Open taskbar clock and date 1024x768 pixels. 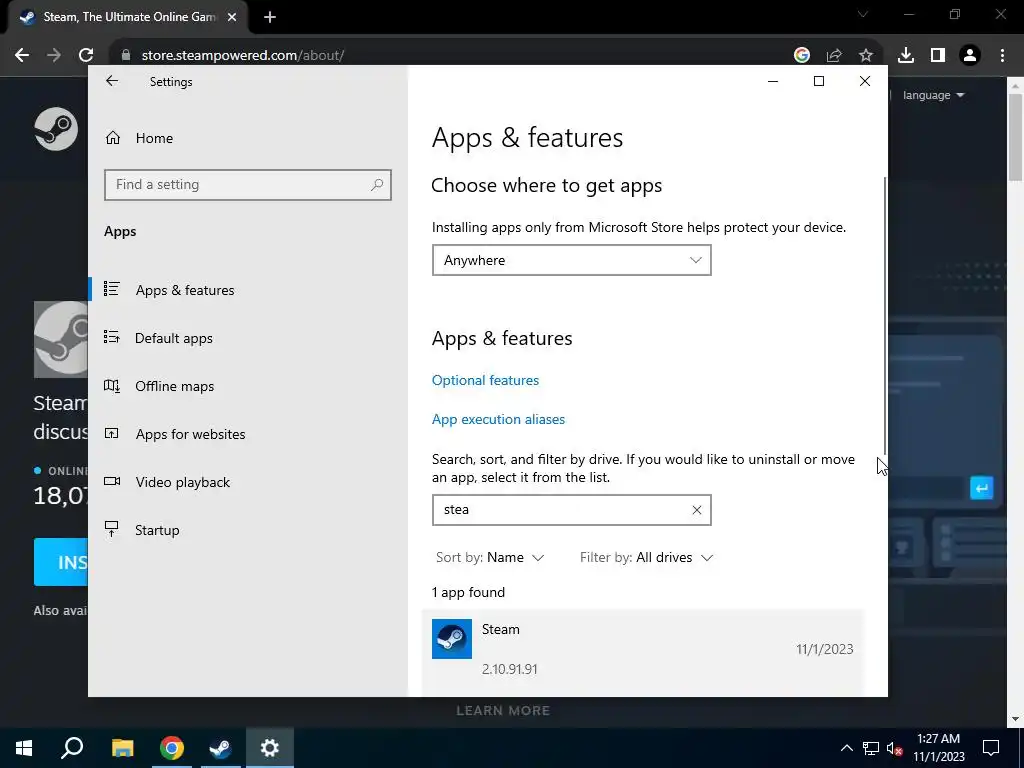click(x=938, y=748)
